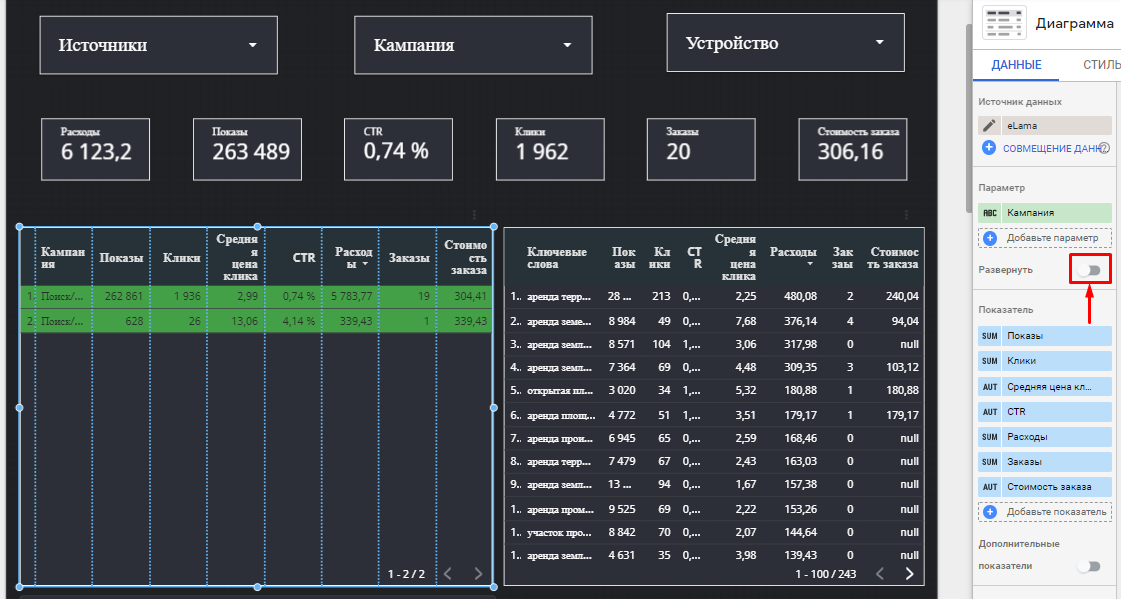The height and width of the screenshot is (599, 1121).
Task: Go to next page in keywords table
Action: [x=909, y=574]
